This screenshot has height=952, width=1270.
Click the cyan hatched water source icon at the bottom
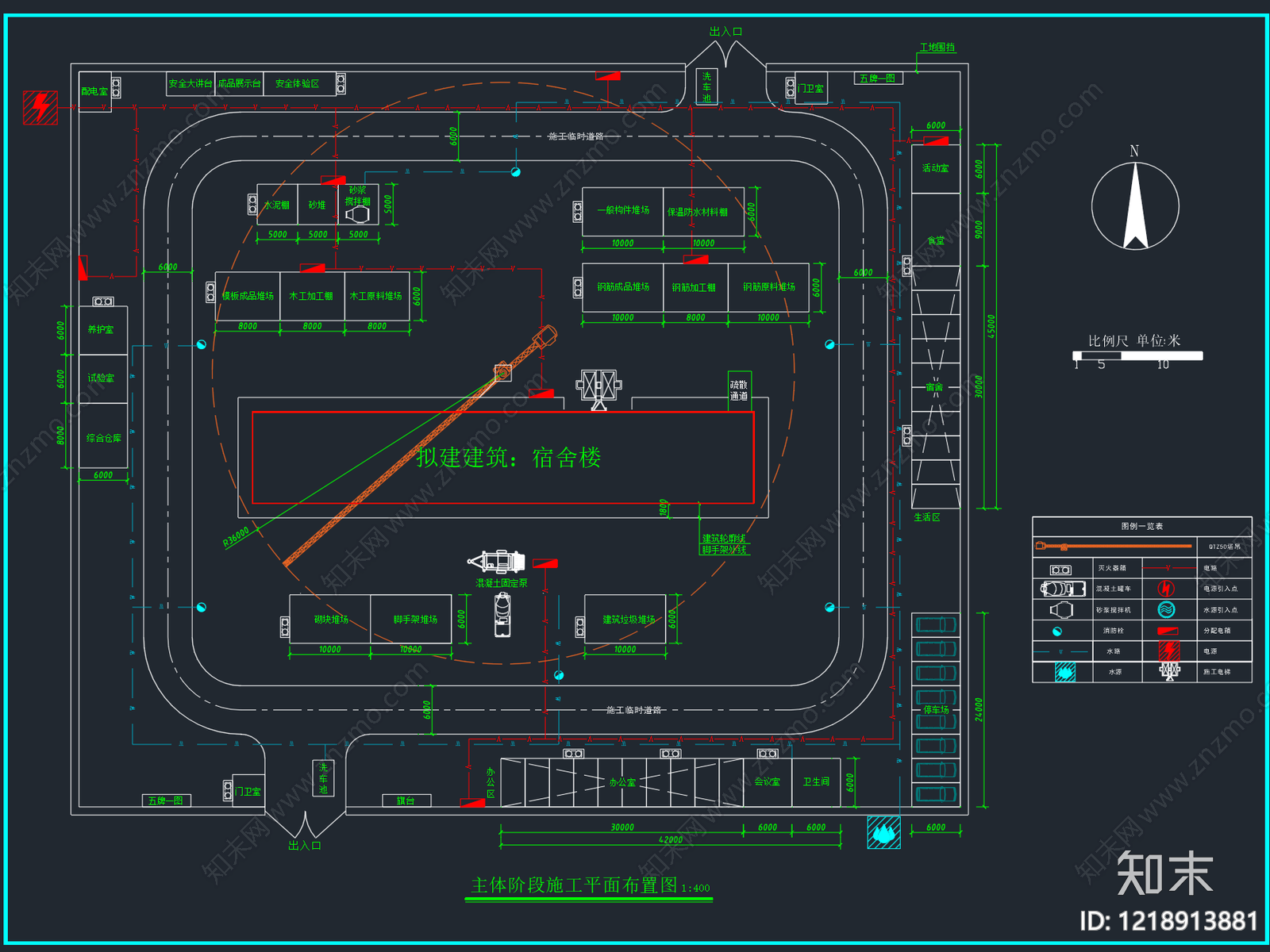click(x=883, y=832)
